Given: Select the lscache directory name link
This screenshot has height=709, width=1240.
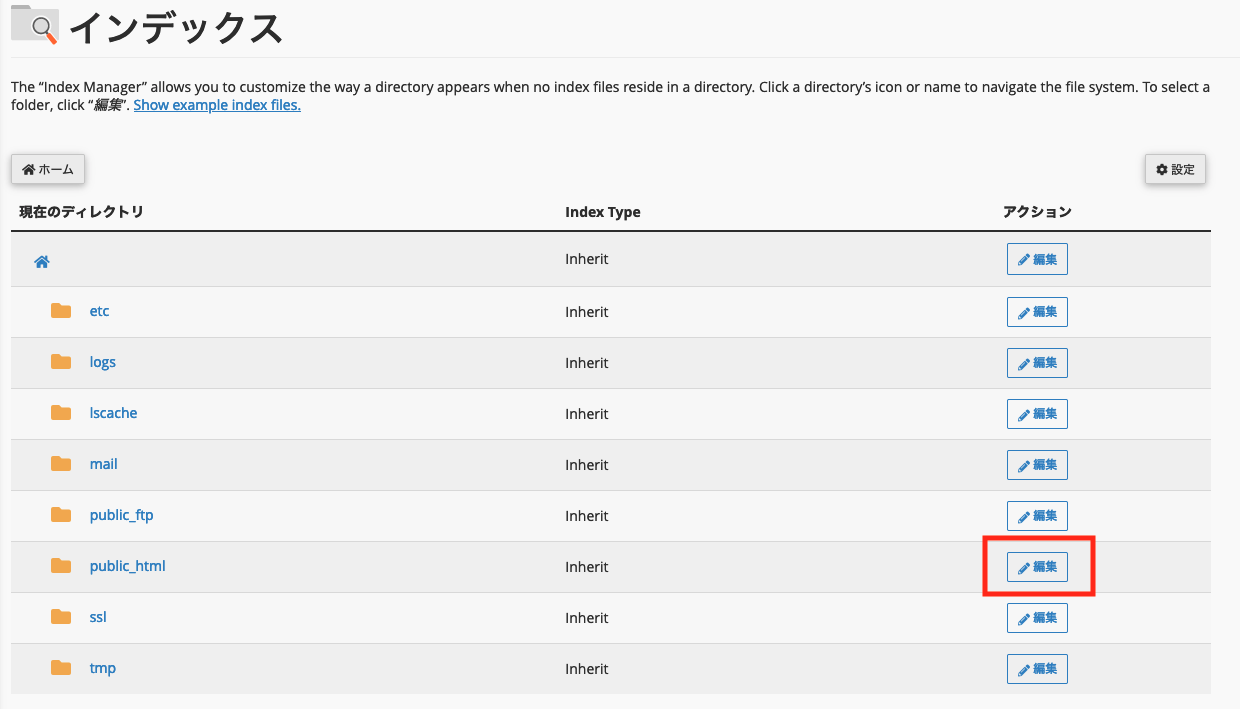Looking at the screenshot, I should coord(113,413).
